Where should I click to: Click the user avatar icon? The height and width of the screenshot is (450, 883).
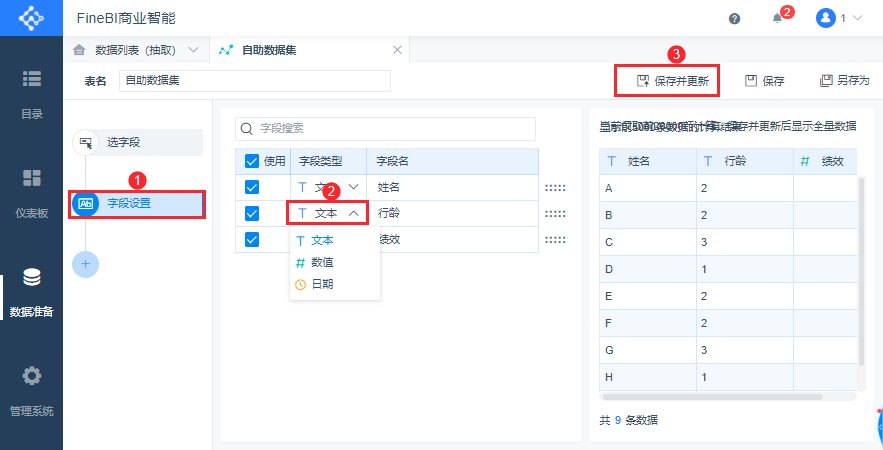826,18
